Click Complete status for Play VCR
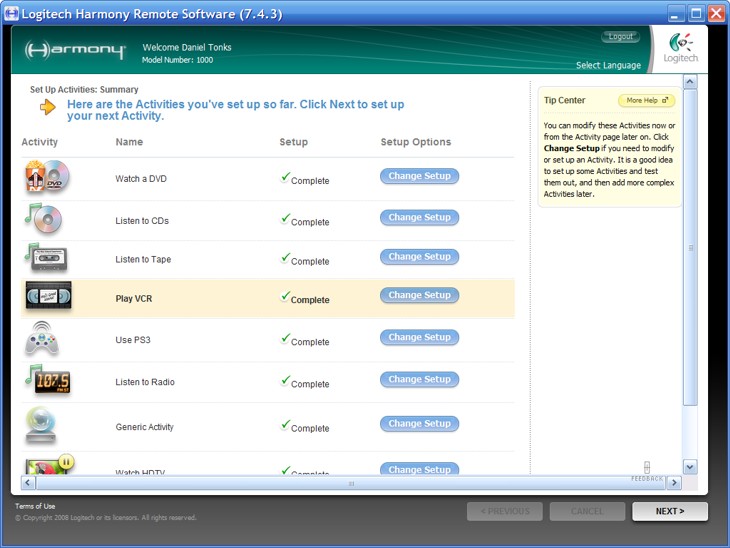 pyautogui.click(x=305, y=298)
